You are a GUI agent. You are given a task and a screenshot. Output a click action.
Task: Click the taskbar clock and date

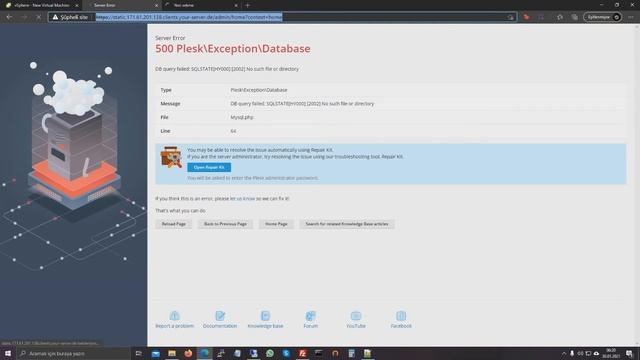click(611, 353)
